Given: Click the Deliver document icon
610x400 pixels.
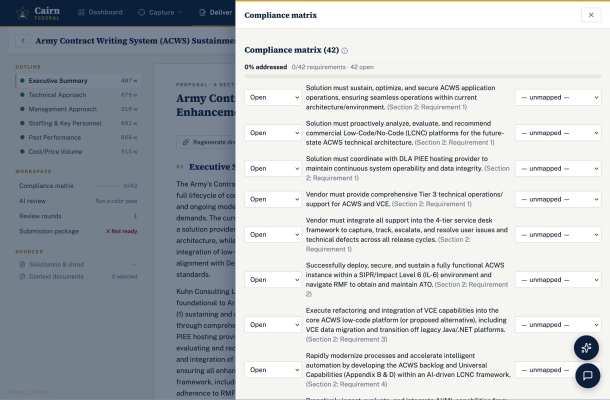Looking at the screenshot, I should click(x=202, y=12).
